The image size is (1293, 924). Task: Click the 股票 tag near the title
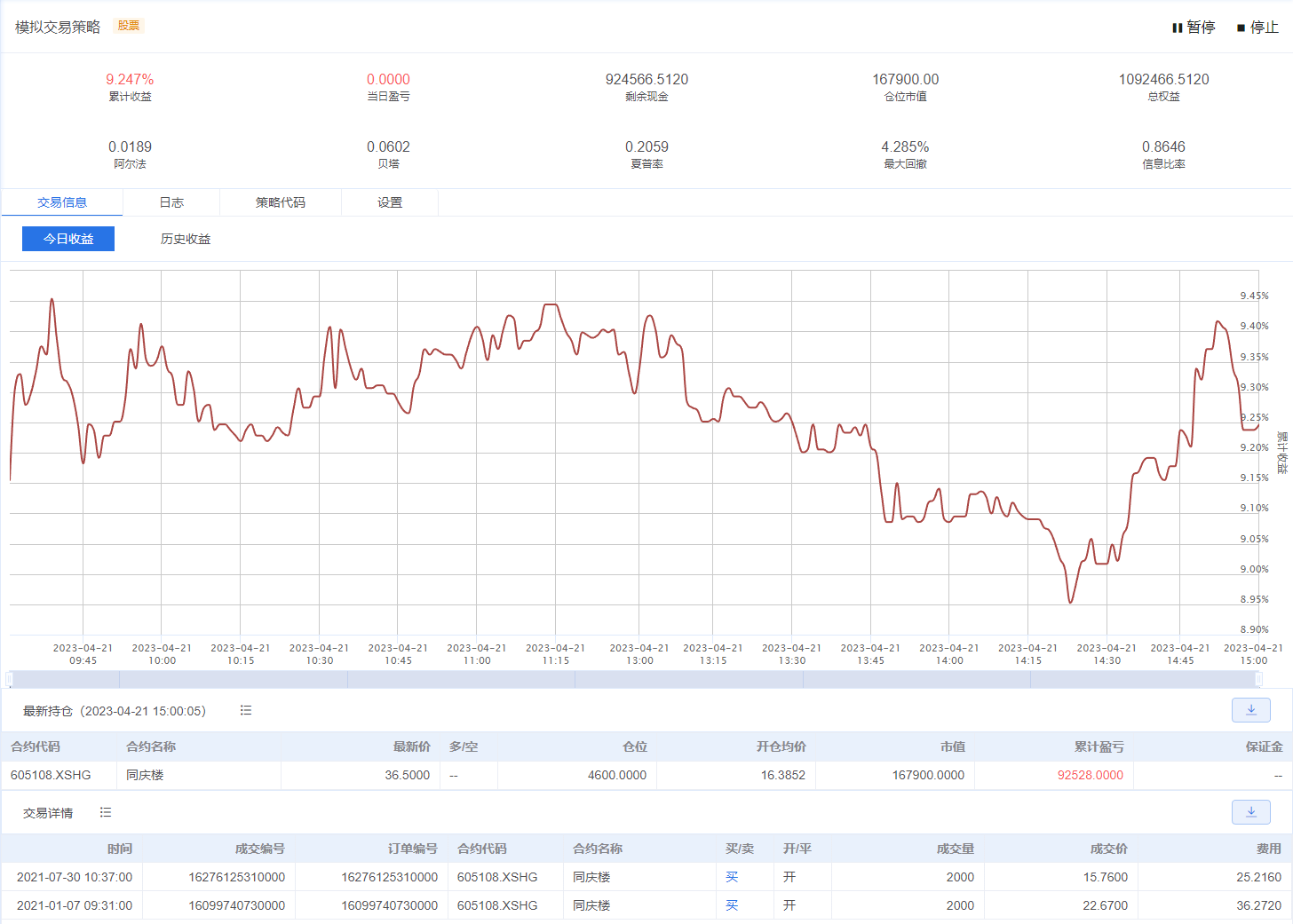(x=129, y=26)
